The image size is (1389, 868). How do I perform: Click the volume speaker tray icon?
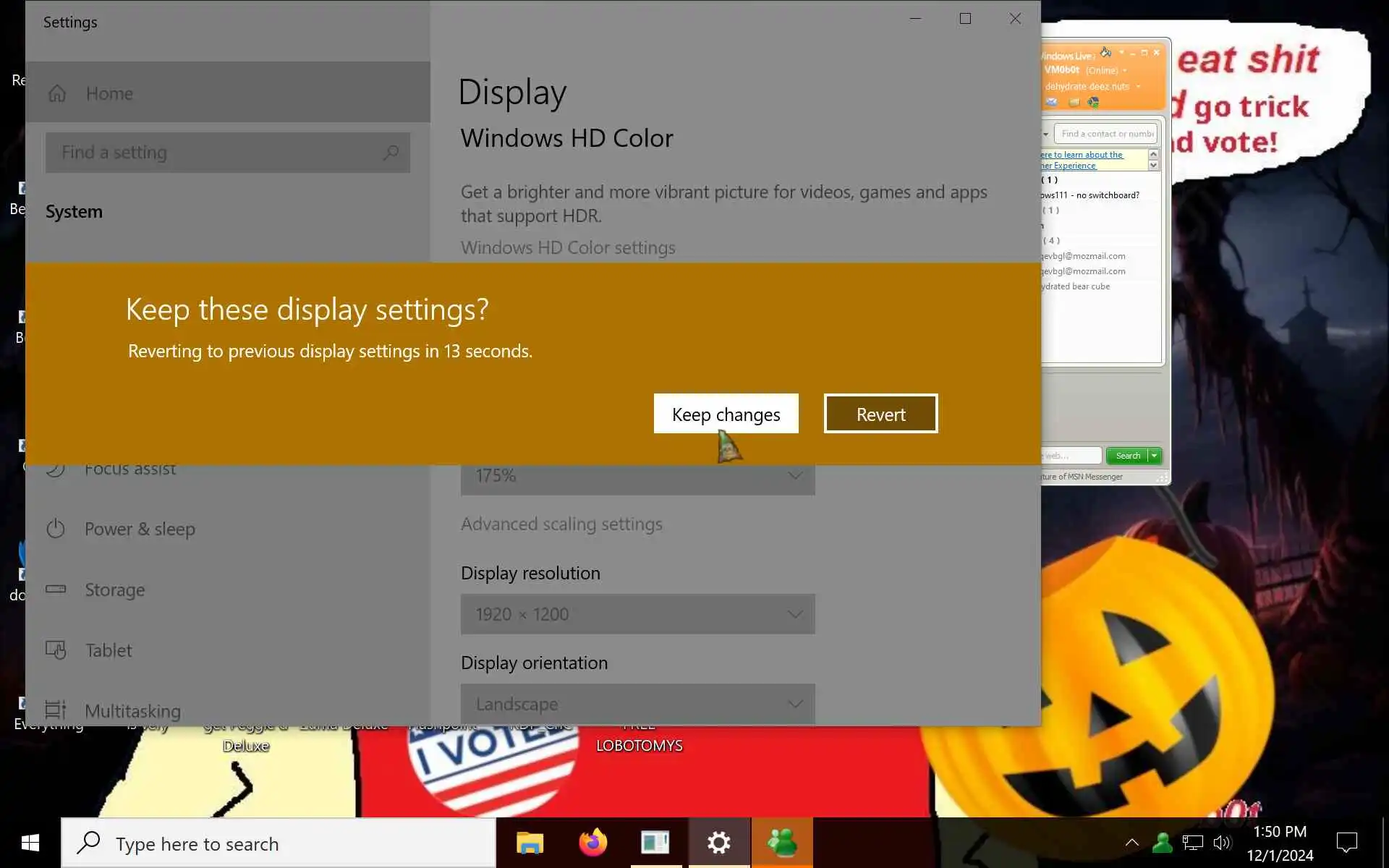pos(1222,843)
